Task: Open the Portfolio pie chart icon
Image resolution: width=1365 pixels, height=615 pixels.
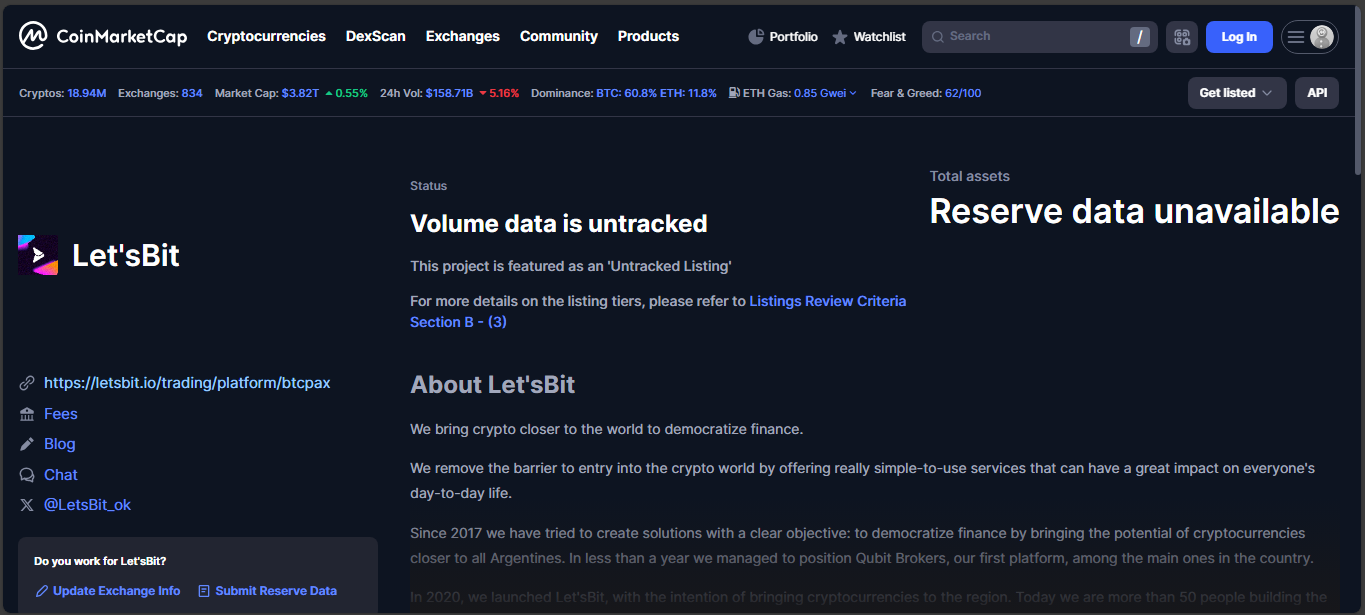Action: coord(756,37)
